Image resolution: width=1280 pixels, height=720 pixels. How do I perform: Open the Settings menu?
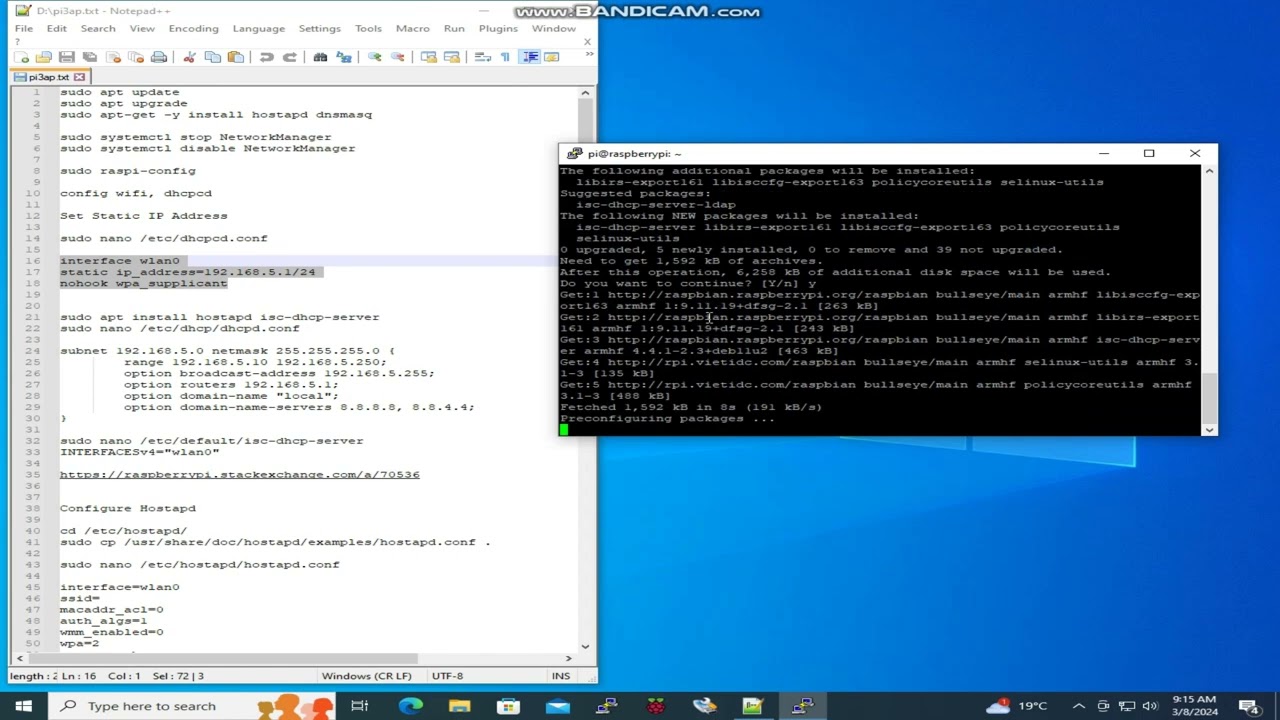click(320, 28)
